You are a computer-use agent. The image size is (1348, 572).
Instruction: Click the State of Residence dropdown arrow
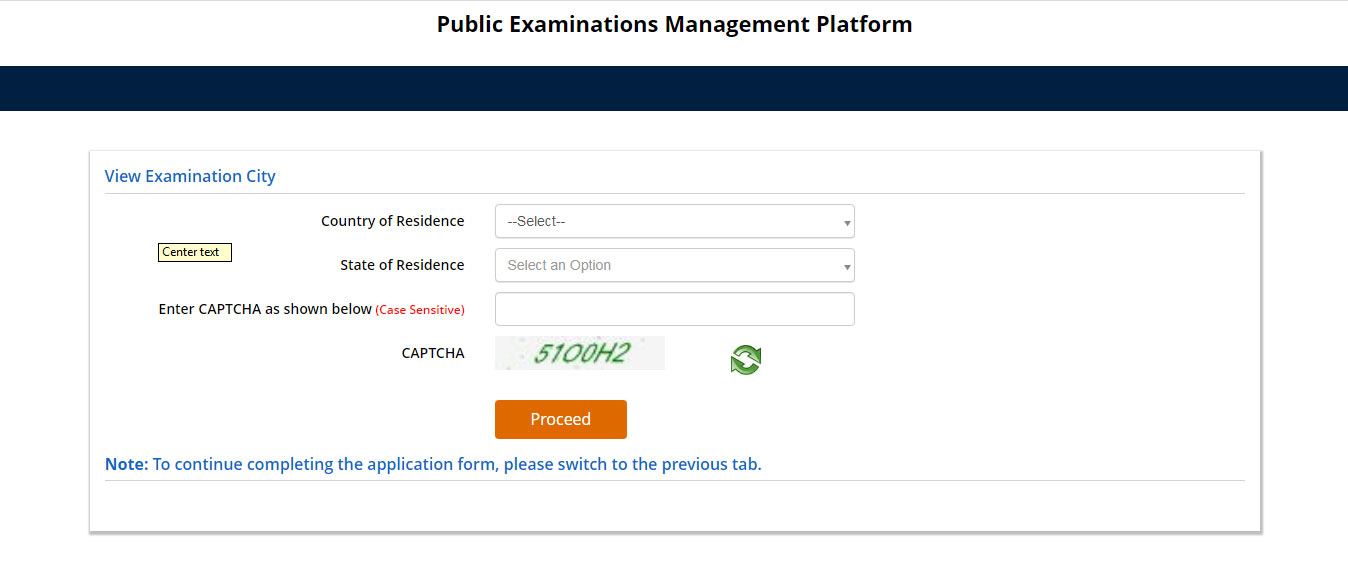point(847,266)
